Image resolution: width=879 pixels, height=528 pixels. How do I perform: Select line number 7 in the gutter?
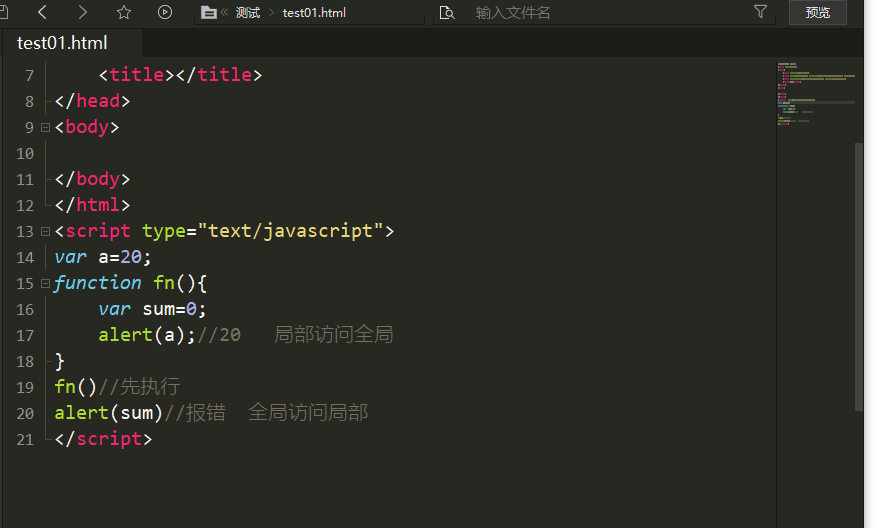pyautogui.click(x=30, y=76)
